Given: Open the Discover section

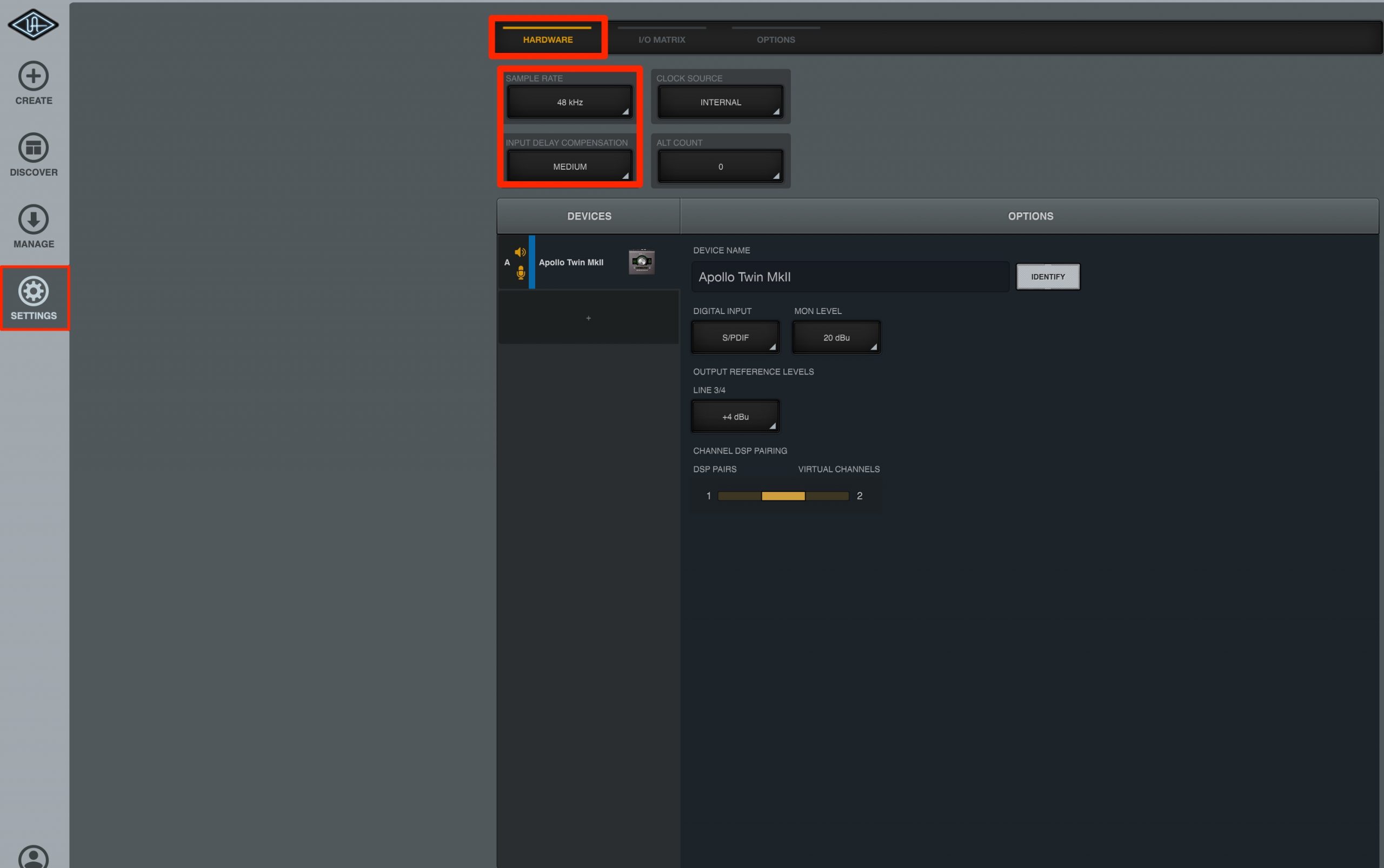Looking at the screenshot, I should [34, 155].
